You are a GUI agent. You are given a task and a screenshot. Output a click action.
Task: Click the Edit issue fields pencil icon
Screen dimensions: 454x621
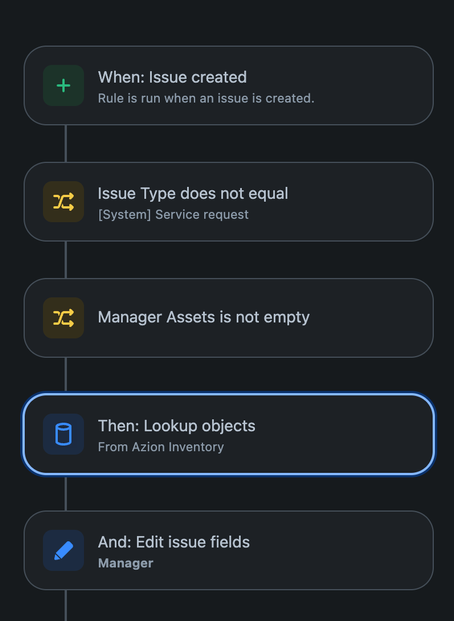(63, 550)
